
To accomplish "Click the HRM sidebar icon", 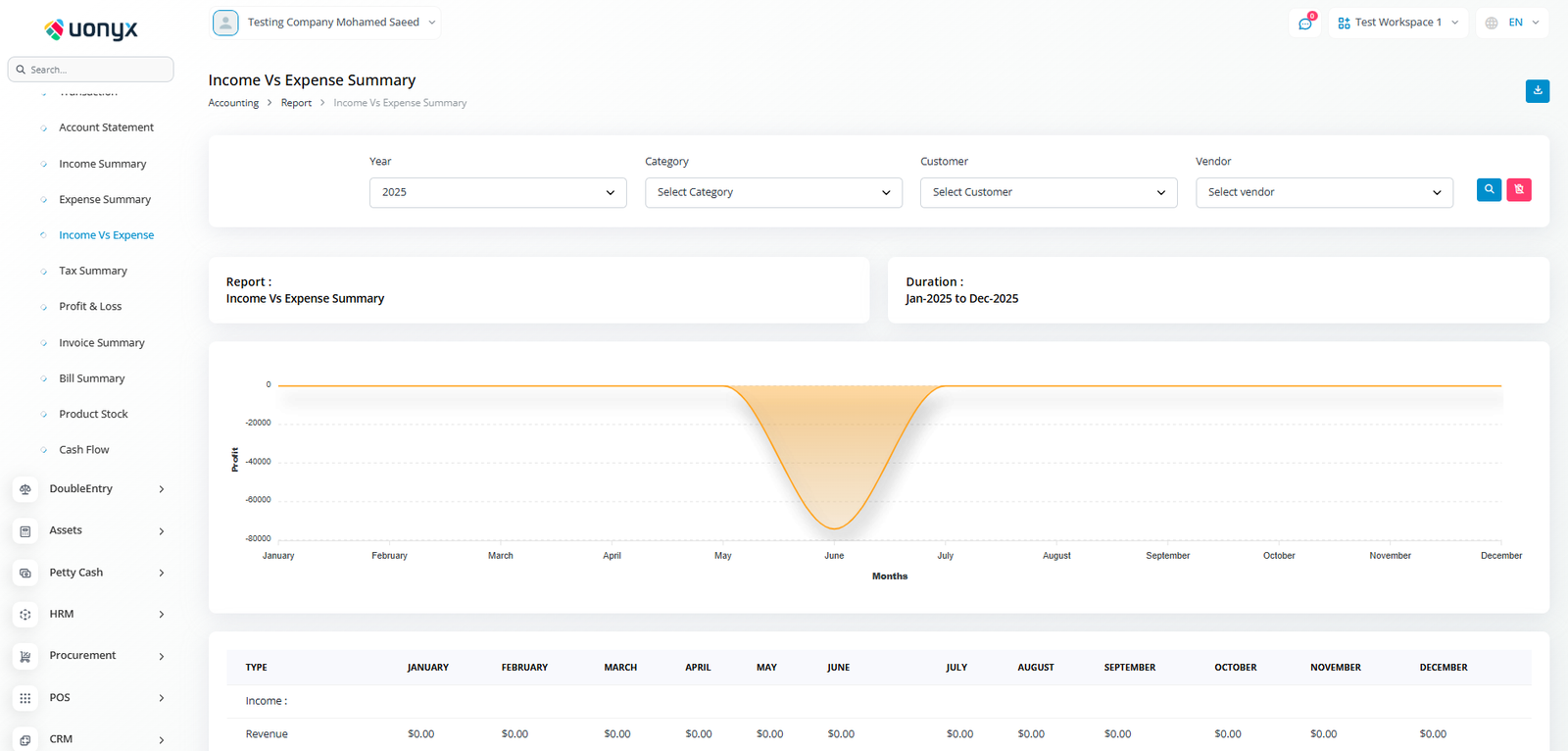I will point(25,615).
